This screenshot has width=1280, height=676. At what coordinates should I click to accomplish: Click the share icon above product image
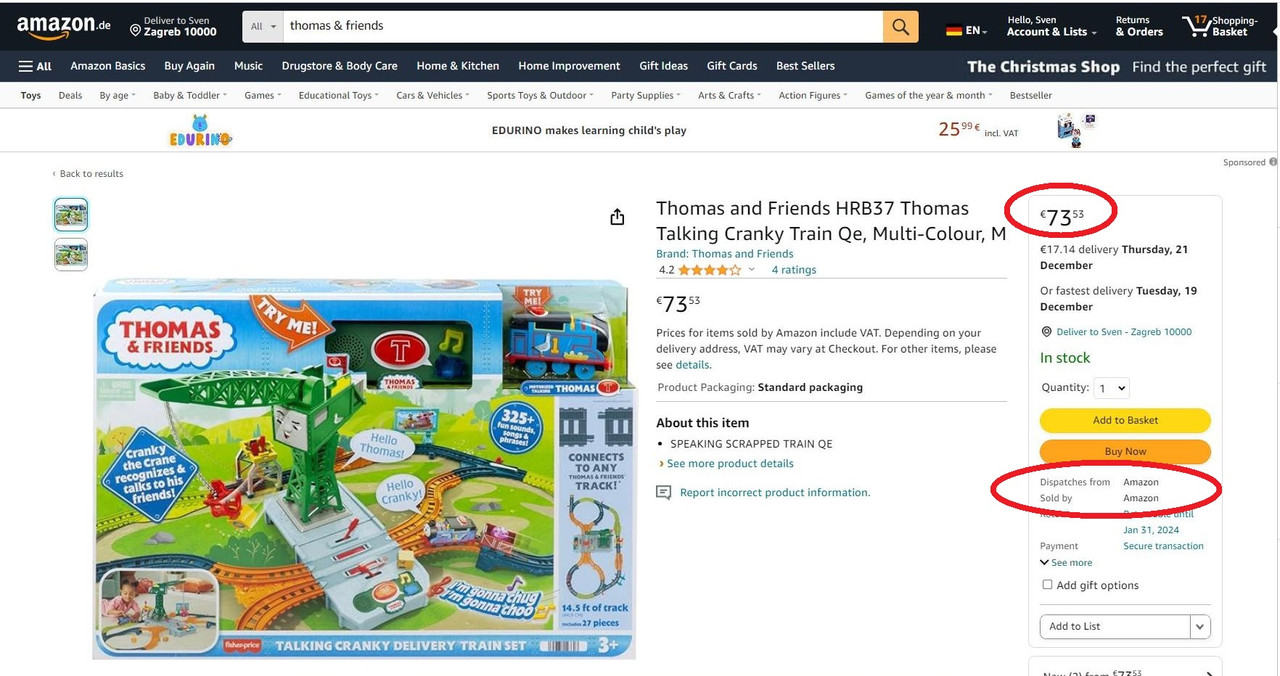click(x=617, y=217)
